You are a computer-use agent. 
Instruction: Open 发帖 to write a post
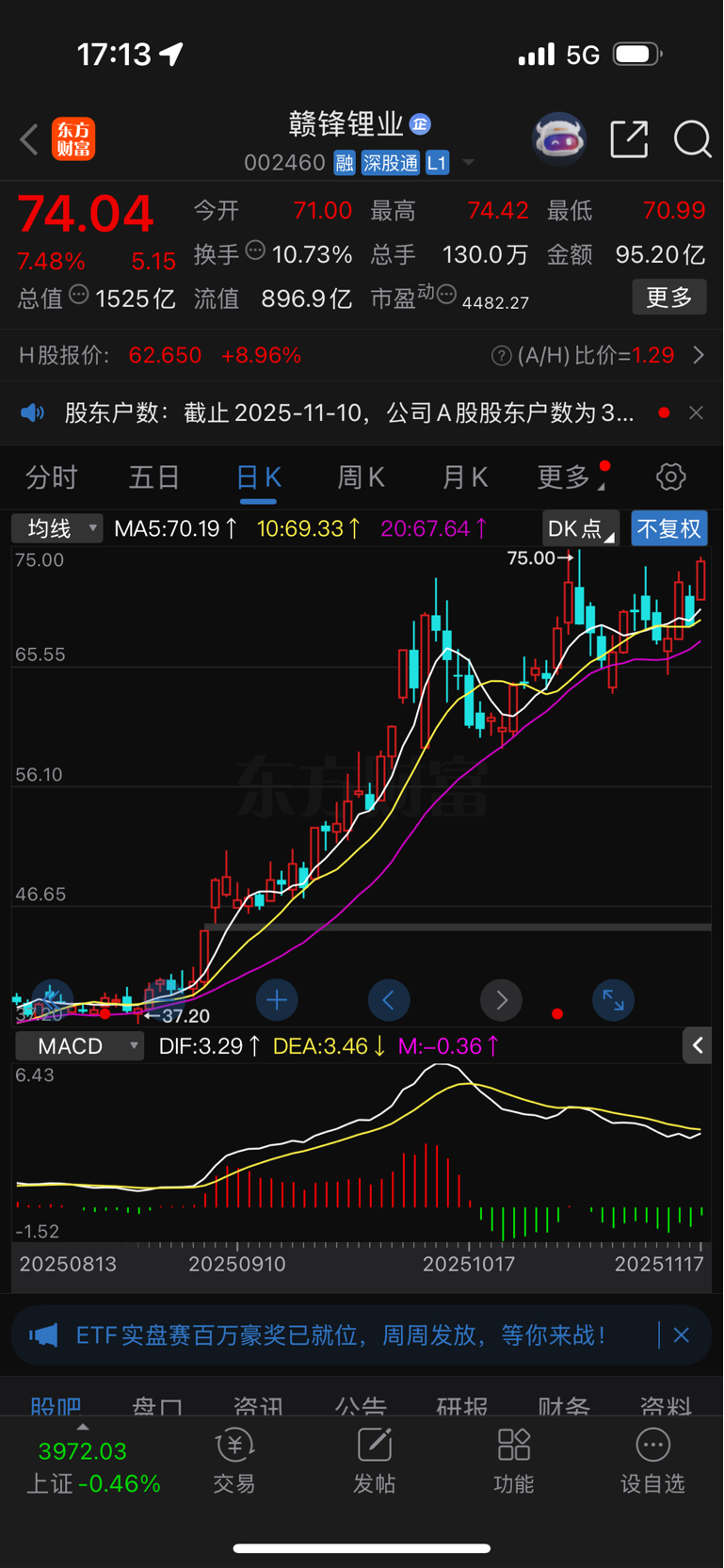coord(374,1461)
